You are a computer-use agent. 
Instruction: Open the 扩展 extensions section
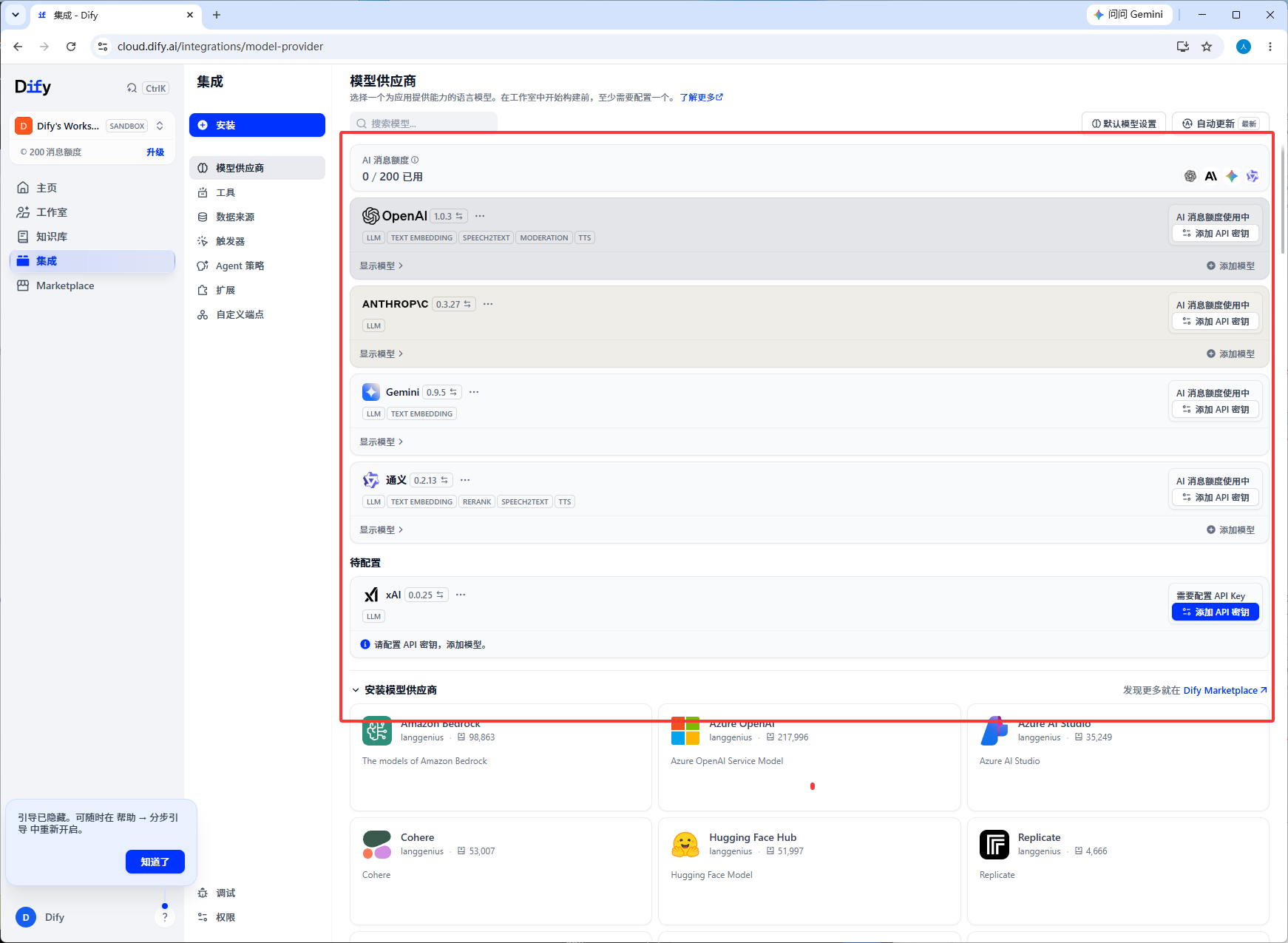click(257, 290)
